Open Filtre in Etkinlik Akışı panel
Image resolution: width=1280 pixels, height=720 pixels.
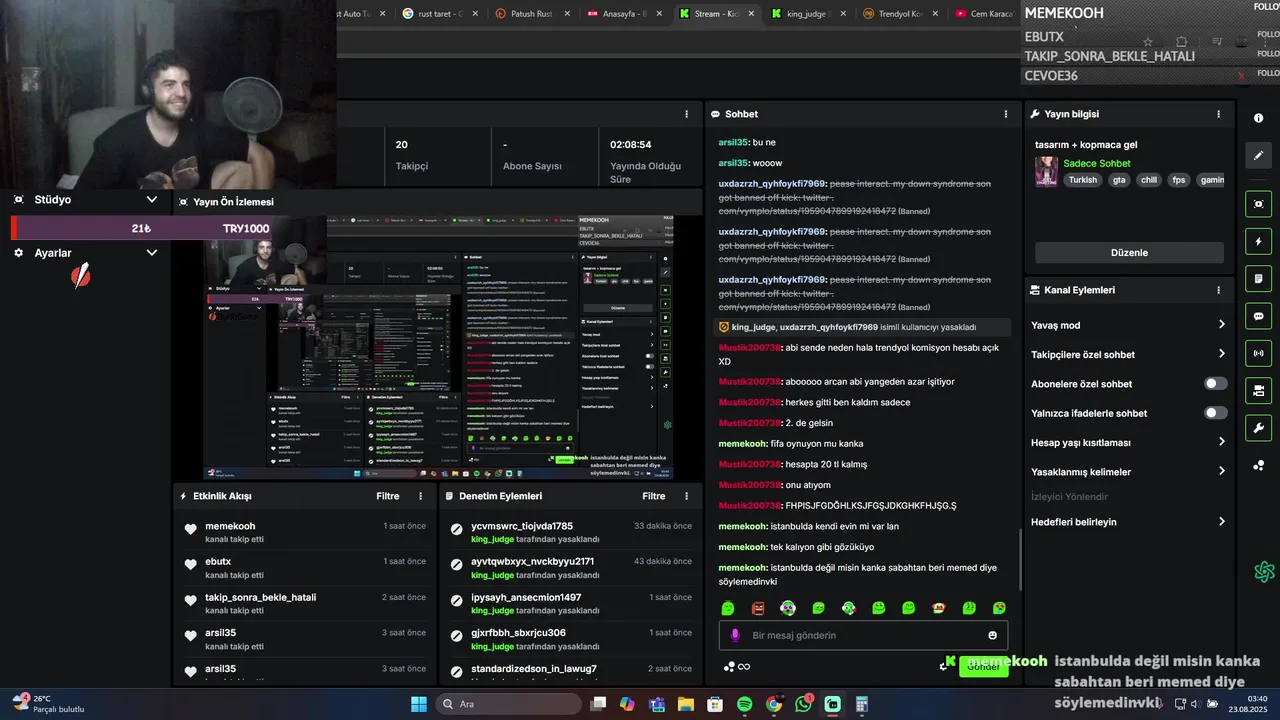click(388, 496)
